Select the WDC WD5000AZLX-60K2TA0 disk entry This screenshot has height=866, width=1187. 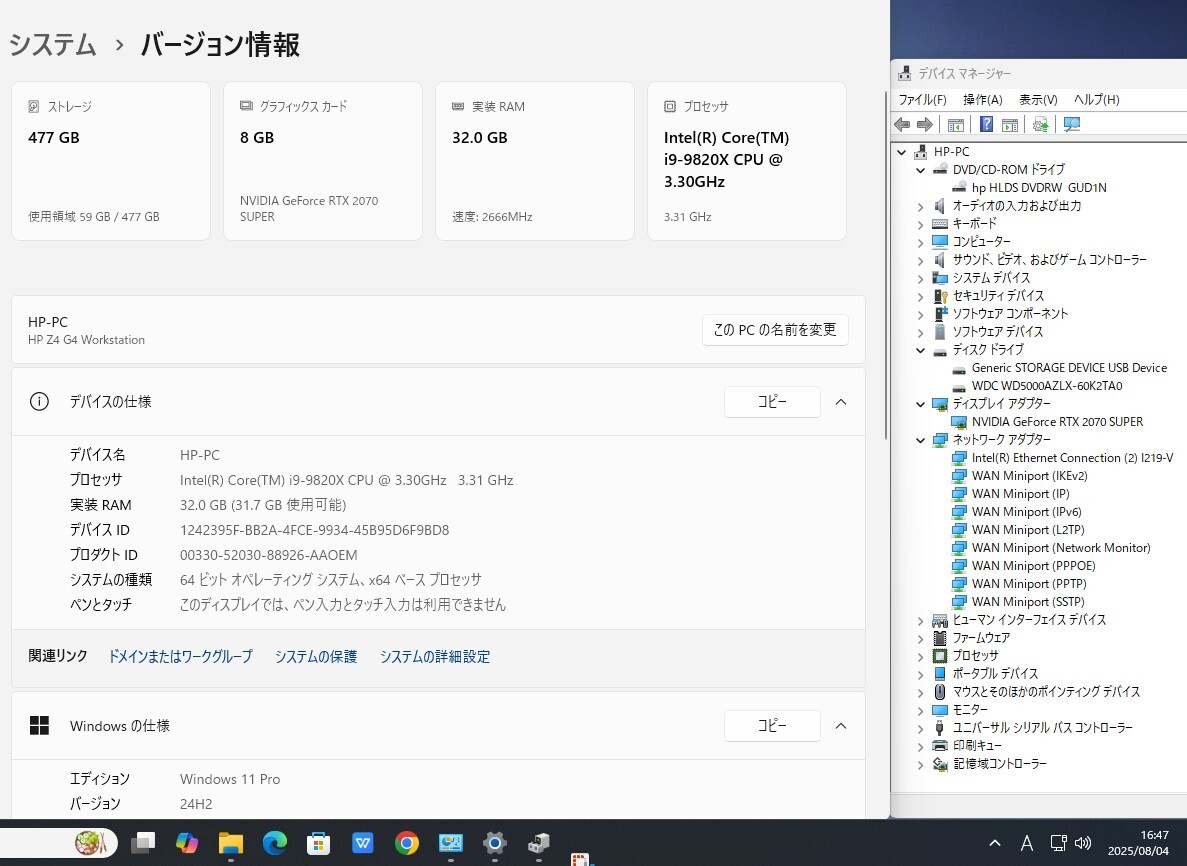tap(1047, 386)
